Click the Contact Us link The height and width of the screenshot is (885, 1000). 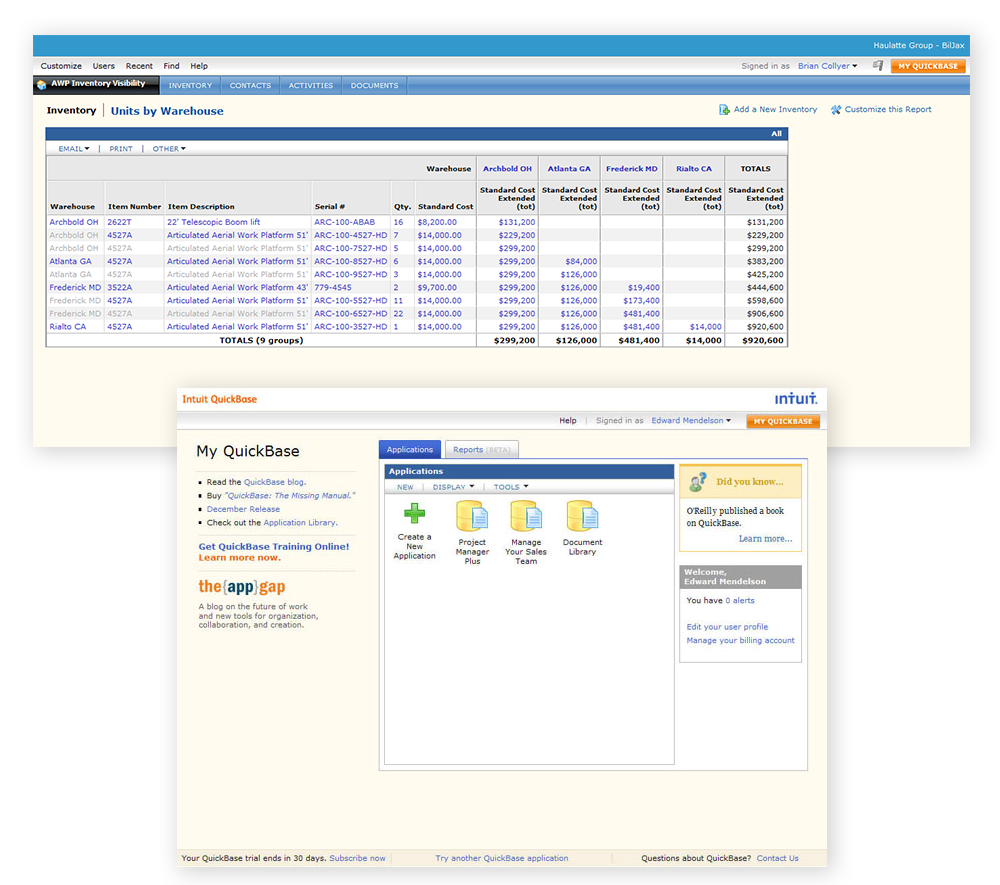click(x=777, y=858)
